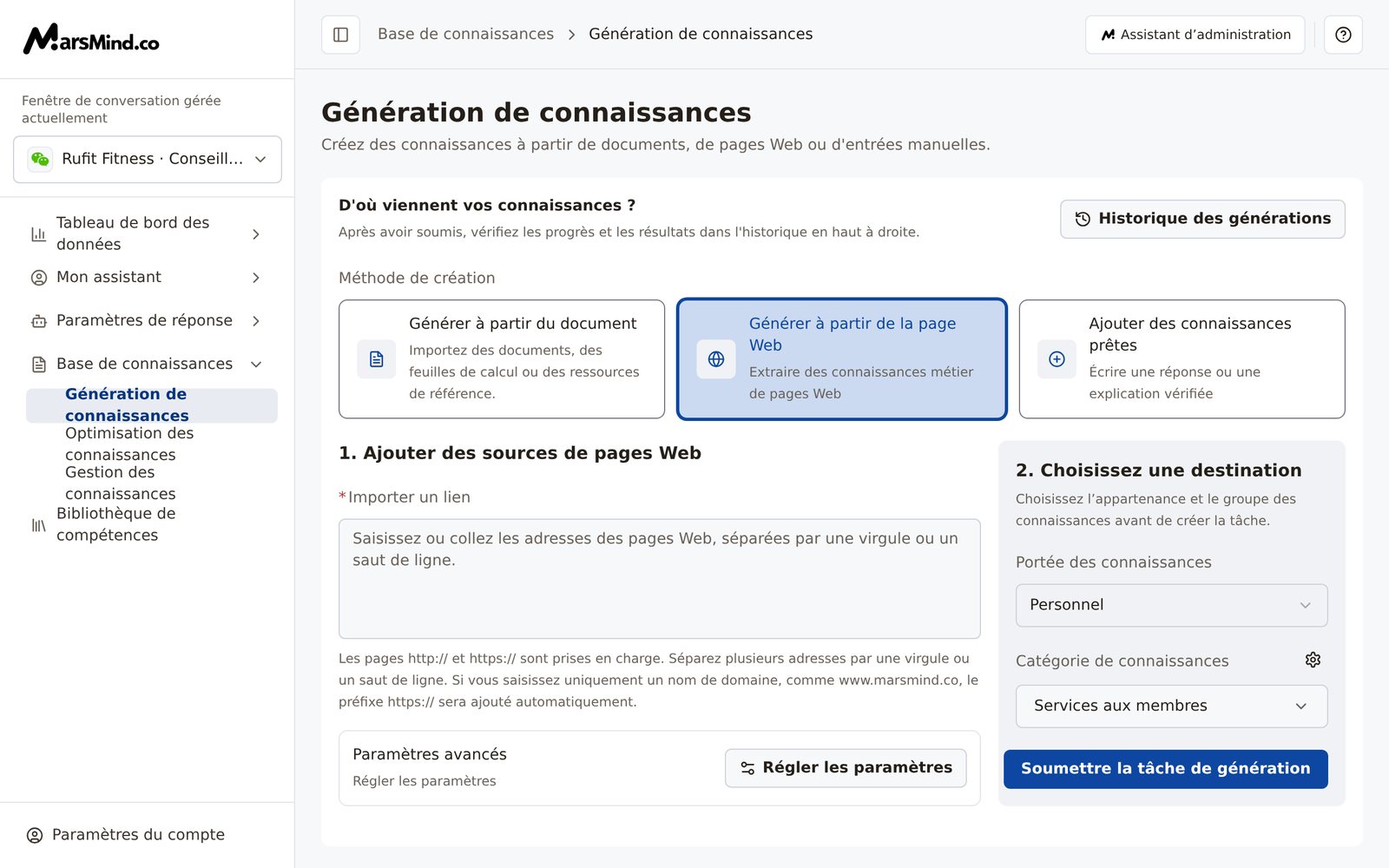
Task: Expand Tableau de bord des données chevron
Action: click(x=256, y=234)
